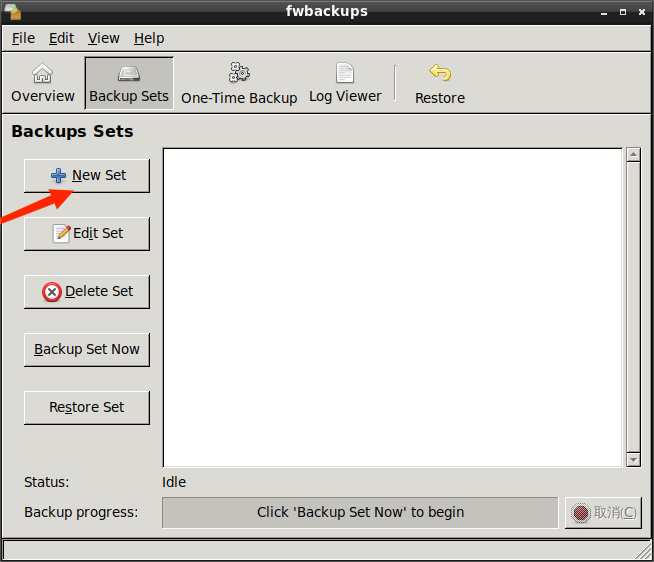This screenshot has width=654, height=562.
Task: Click the scrollbar up arrow
Action: (633, 155)
